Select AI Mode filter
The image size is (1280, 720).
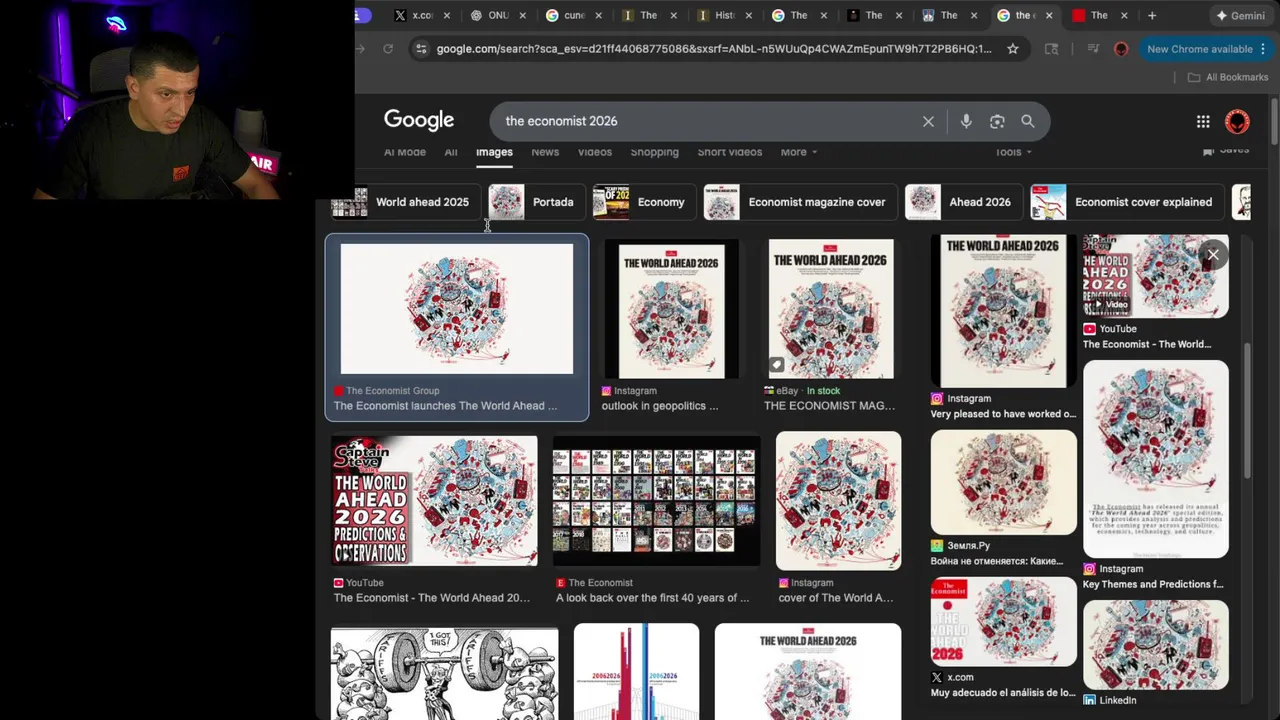[405, 152]
